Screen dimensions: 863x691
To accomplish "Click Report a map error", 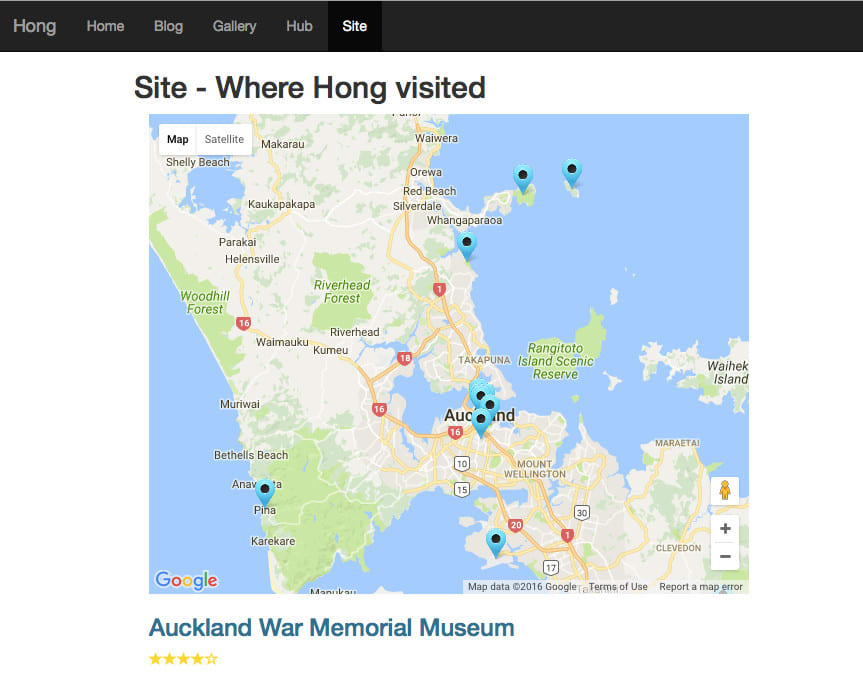I will pyautogui.click(x=701, y=587).
